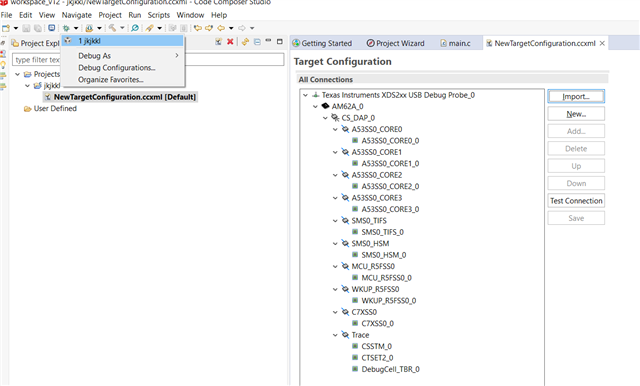
Task: Collapse the SMS0_TIFS node
Action: (335, 221)
